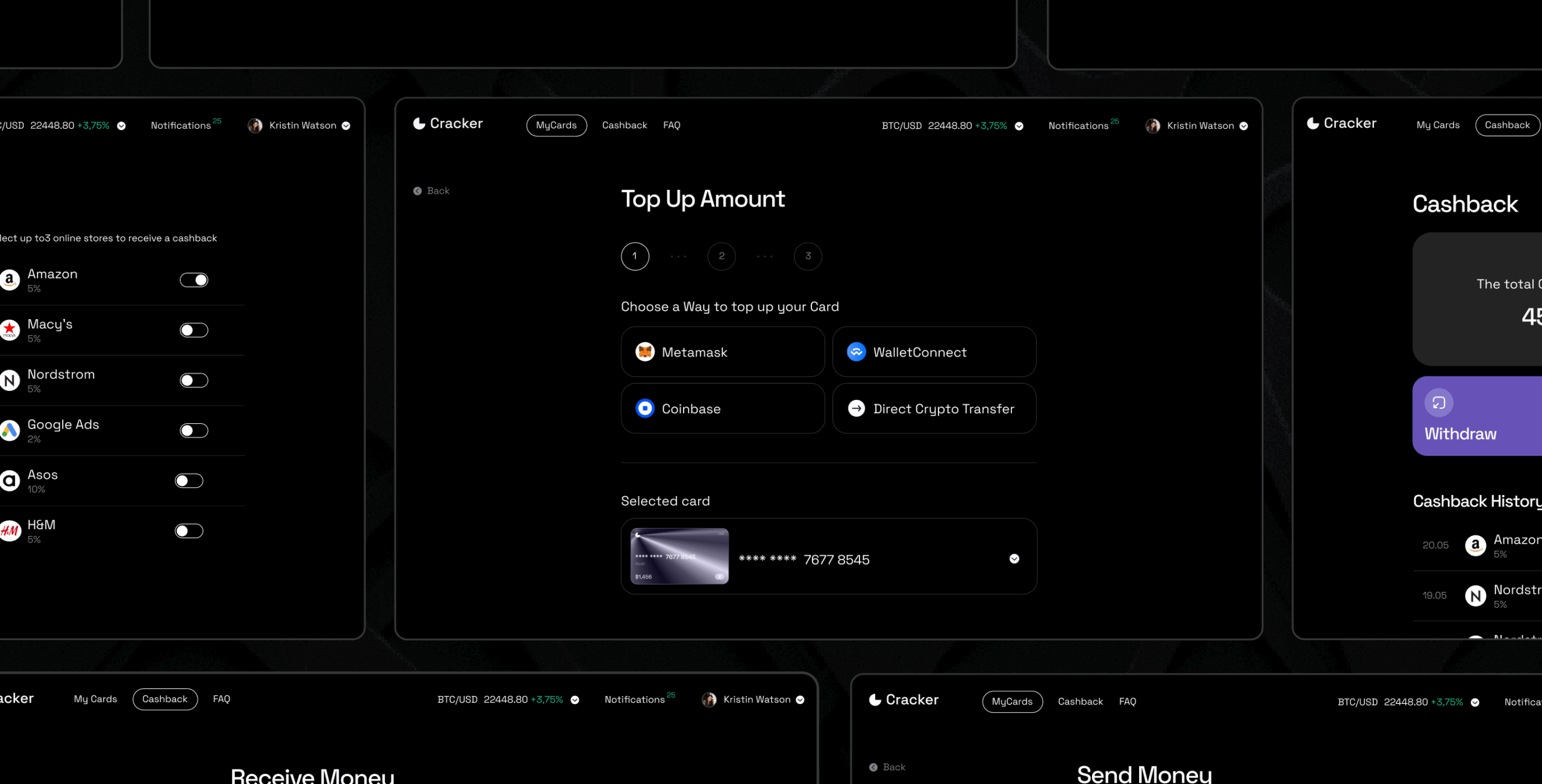
Task: Click Amazon logo in store list
Action: 10,280
